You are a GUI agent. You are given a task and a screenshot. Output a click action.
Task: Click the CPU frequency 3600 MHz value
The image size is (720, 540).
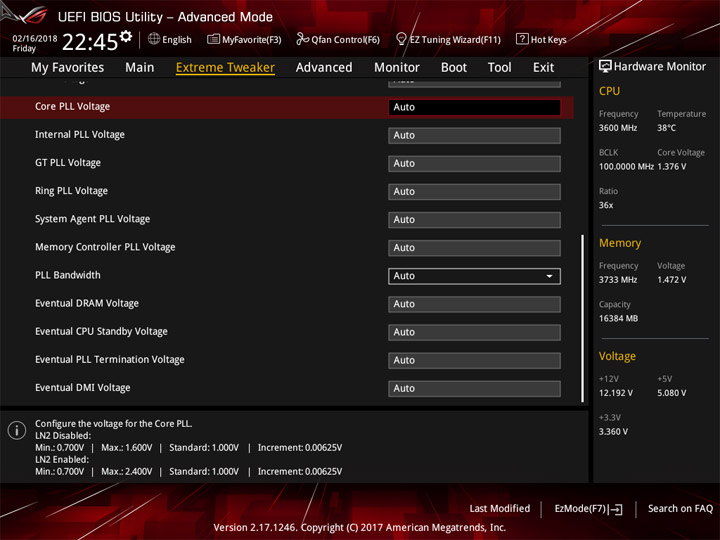pos(618,128)
